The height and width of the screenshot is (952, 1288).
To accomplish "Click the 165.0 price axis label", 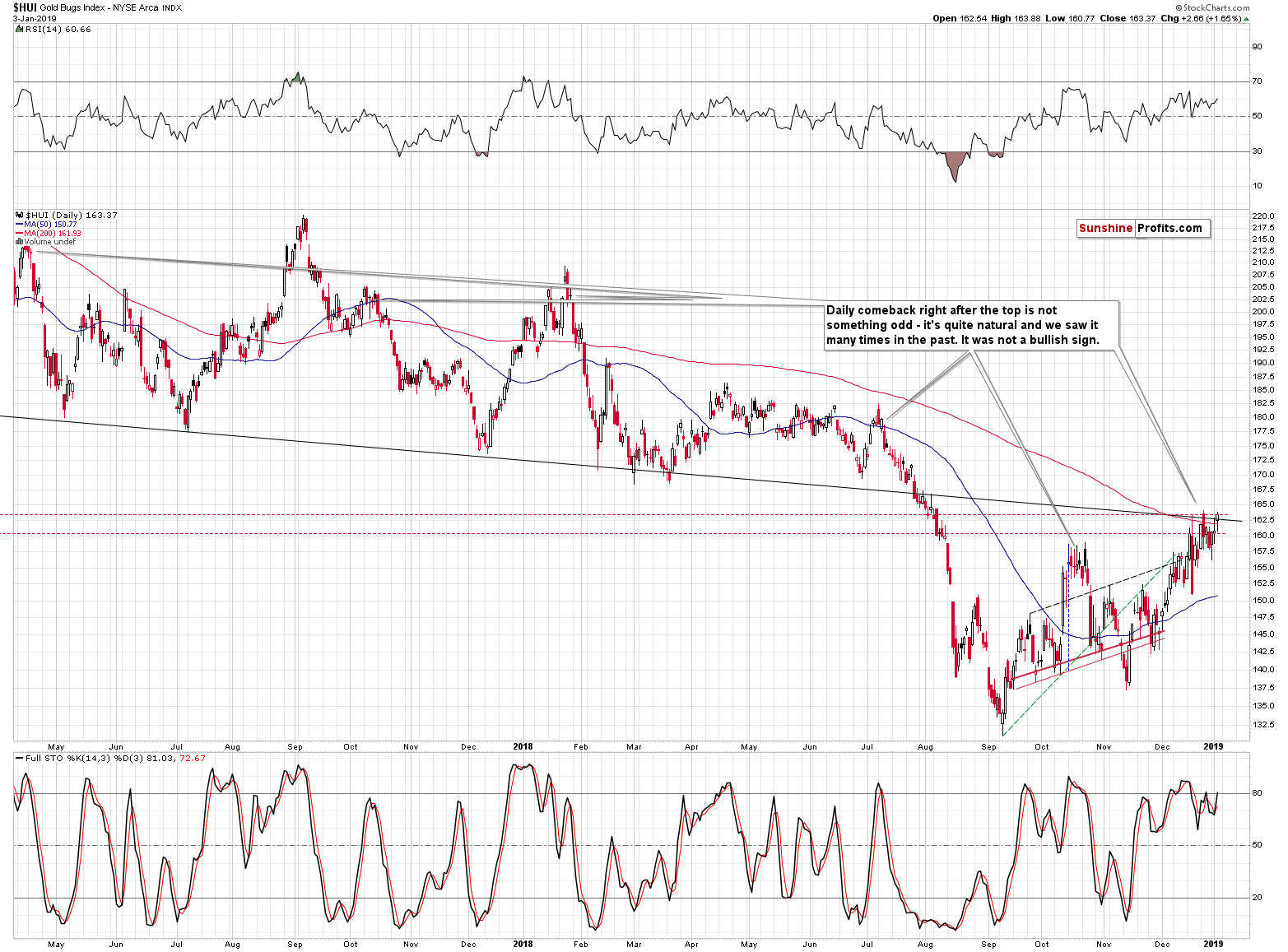I will [1262, 504].
